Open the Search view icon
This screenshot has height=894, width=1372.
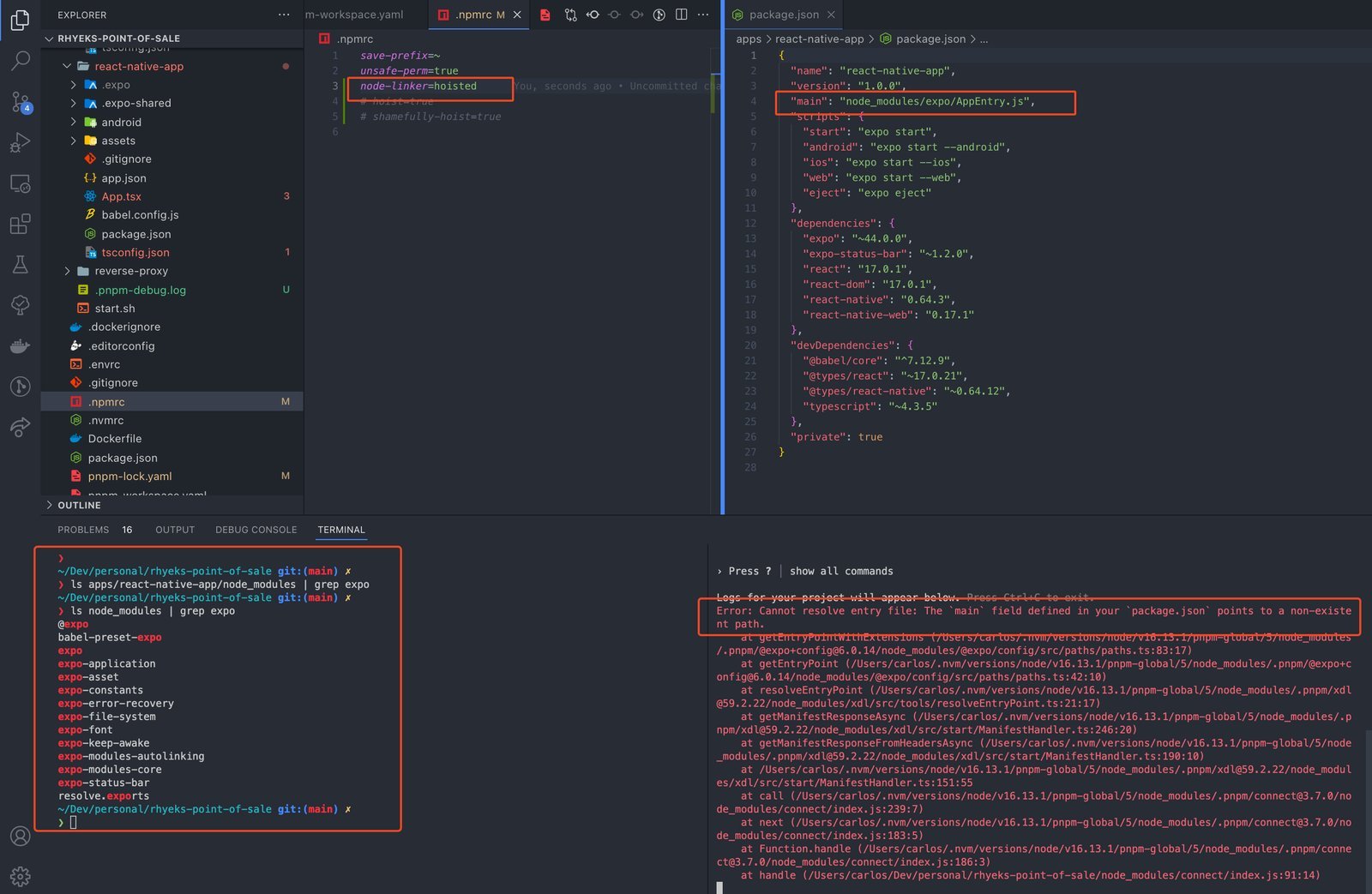[x=20, y=61]
